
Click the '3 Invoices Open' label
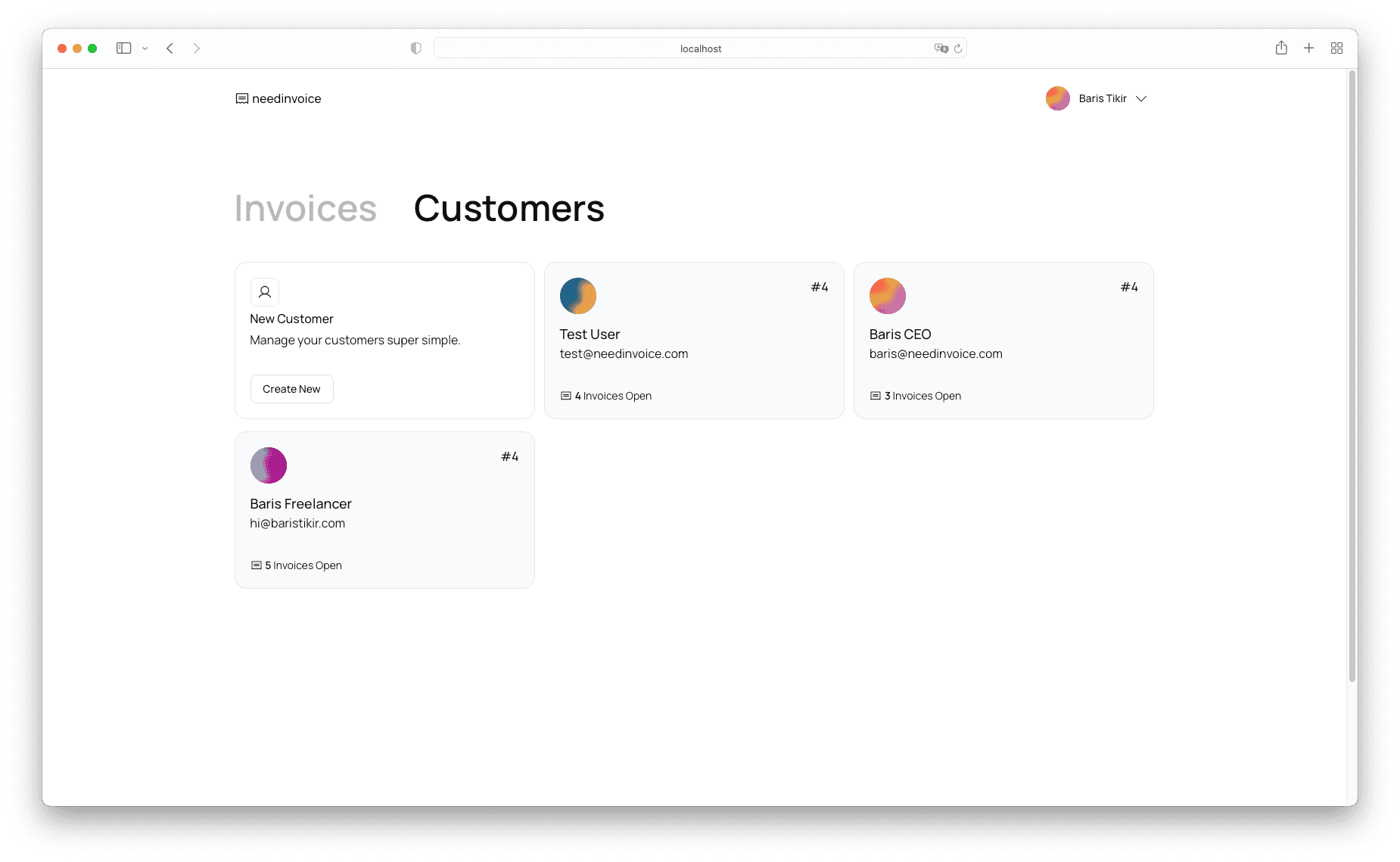click(x=922, y=396)
